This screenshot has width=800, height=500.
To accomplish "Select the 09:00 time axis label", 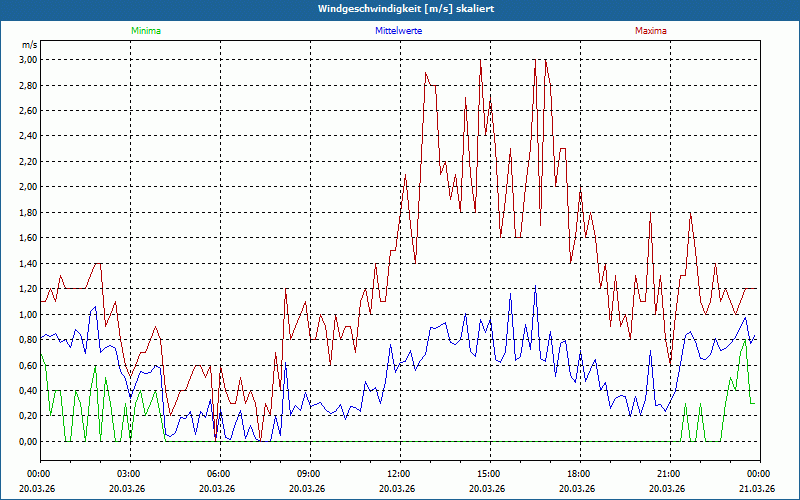I will tap(309, 474).
